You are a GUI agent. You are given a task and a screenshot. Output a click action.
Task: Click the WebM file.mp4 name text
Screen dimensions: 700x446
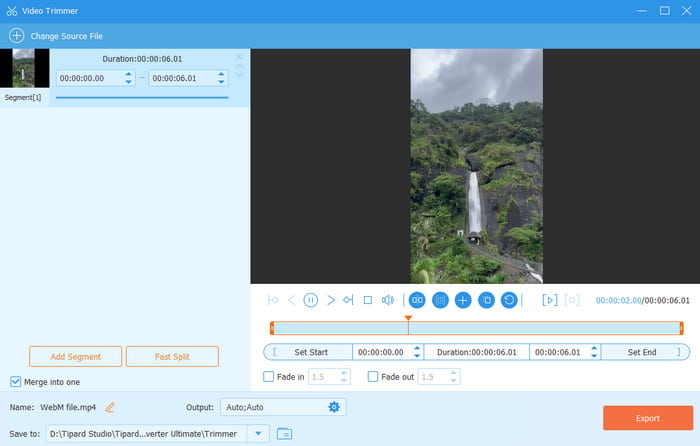(x=68, y=407)
